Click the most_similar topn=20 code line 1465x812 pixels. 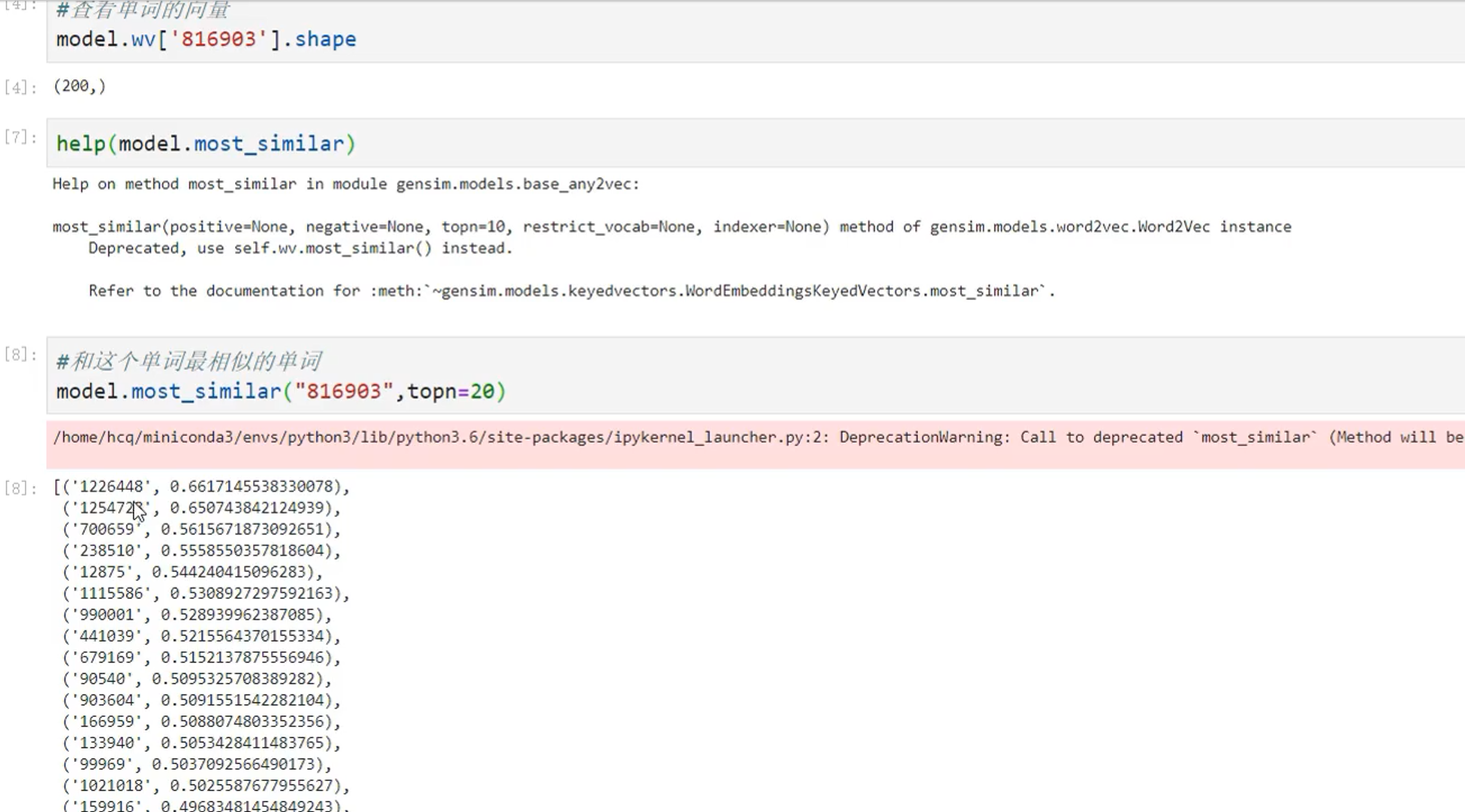pos(281,391)
